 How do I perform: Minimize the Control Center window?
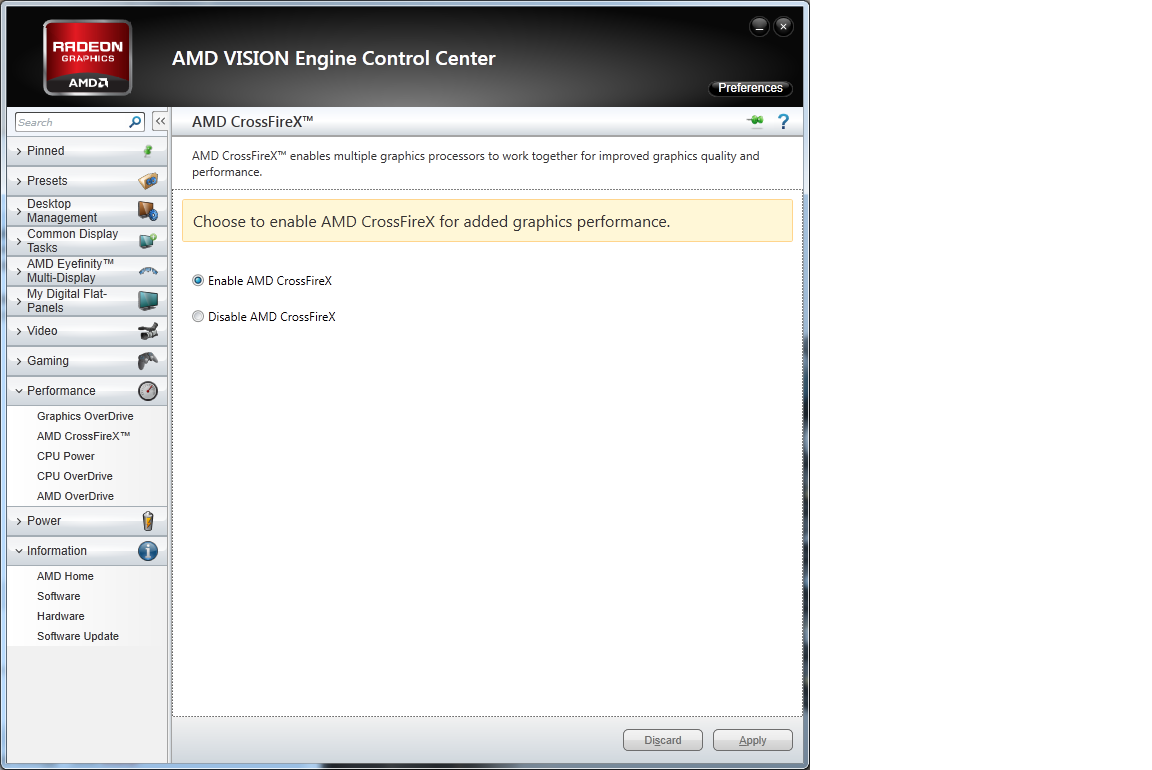759,26
